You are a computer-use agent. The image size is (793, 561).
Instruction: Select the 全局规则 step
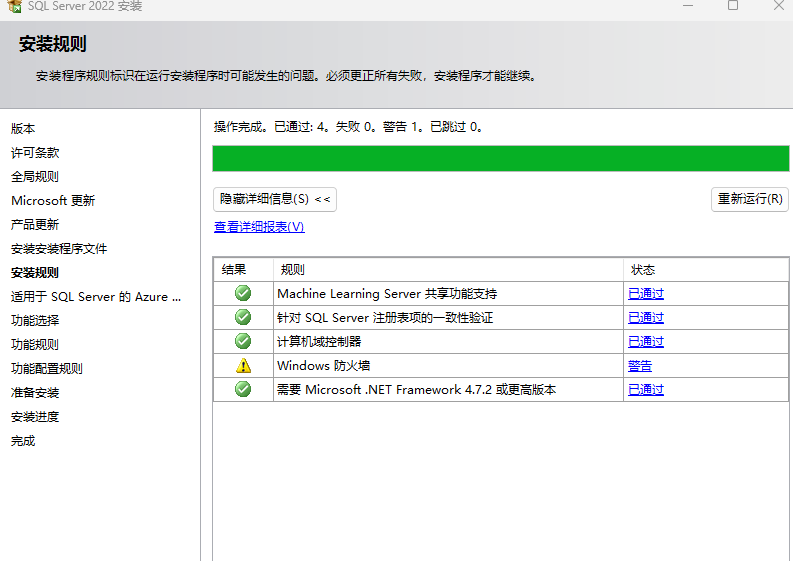point(35,177)
